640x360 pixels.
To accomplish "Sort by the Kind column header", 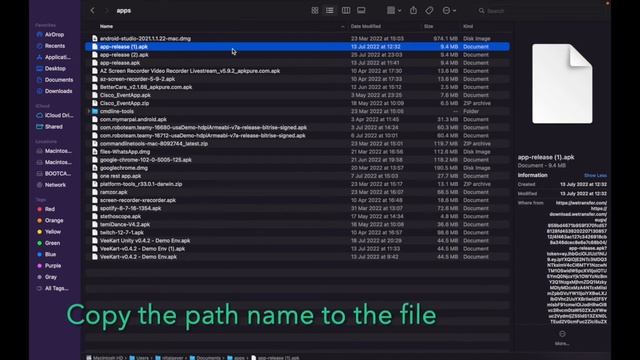I will coord(468,27).
